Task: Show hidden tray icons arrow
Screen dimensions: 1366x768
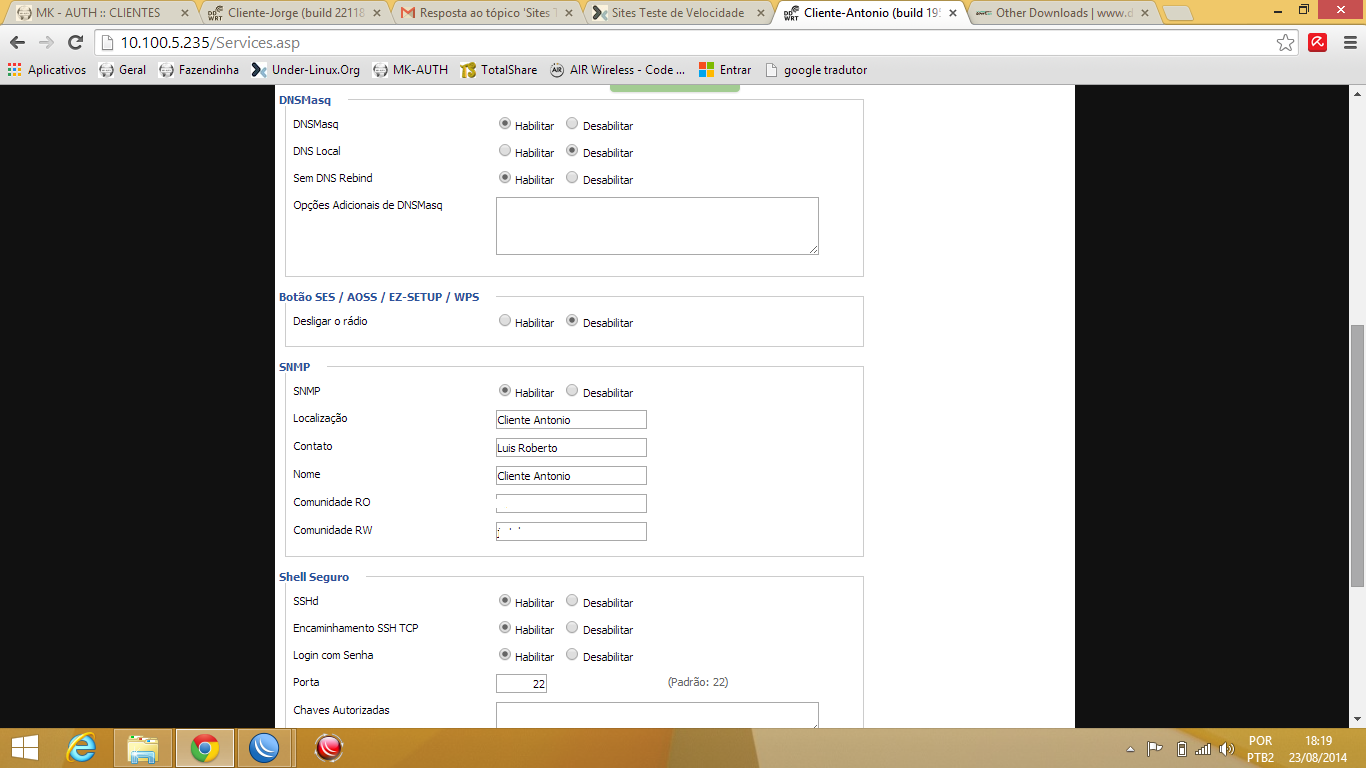Action: pyautogui.click(x=1130, y=748)
